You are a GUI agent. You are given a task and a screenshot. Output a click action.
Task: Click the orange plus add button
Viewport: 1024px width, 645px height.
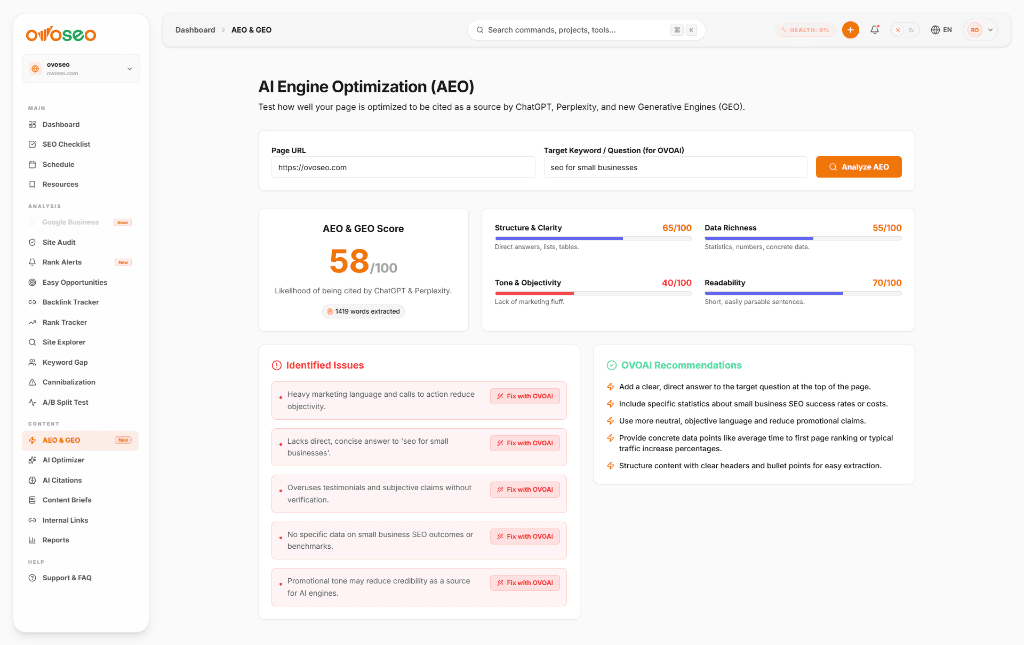point(850,30)
